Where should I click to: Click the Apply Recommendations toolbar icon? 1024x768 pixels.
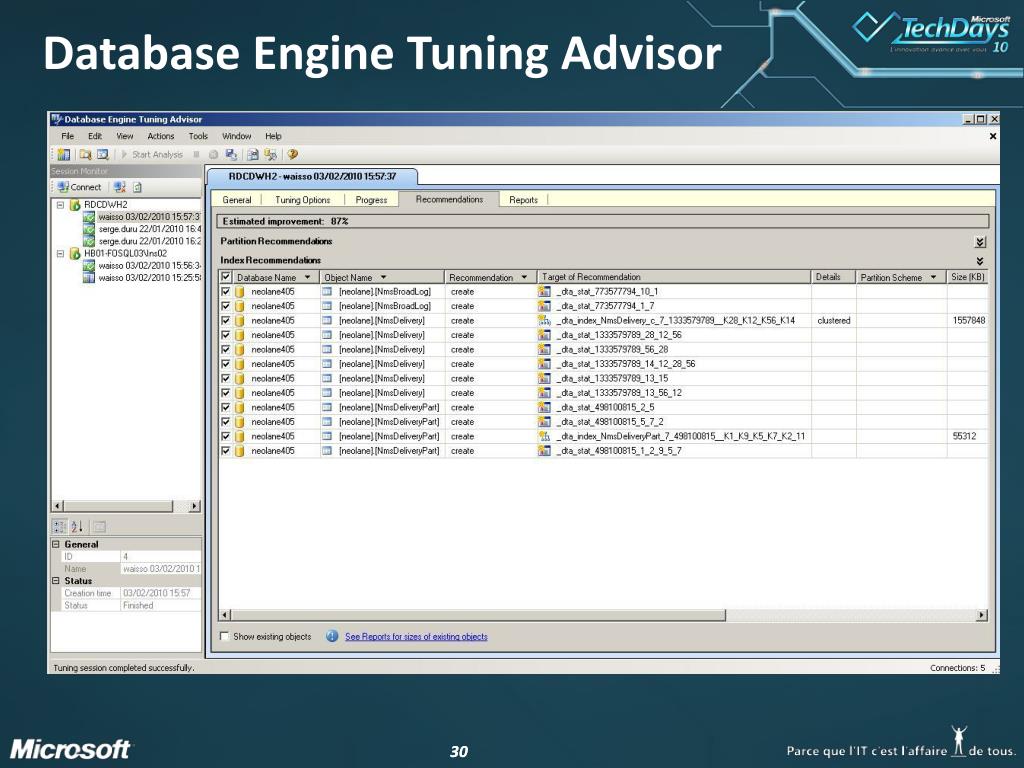point(270,155)
